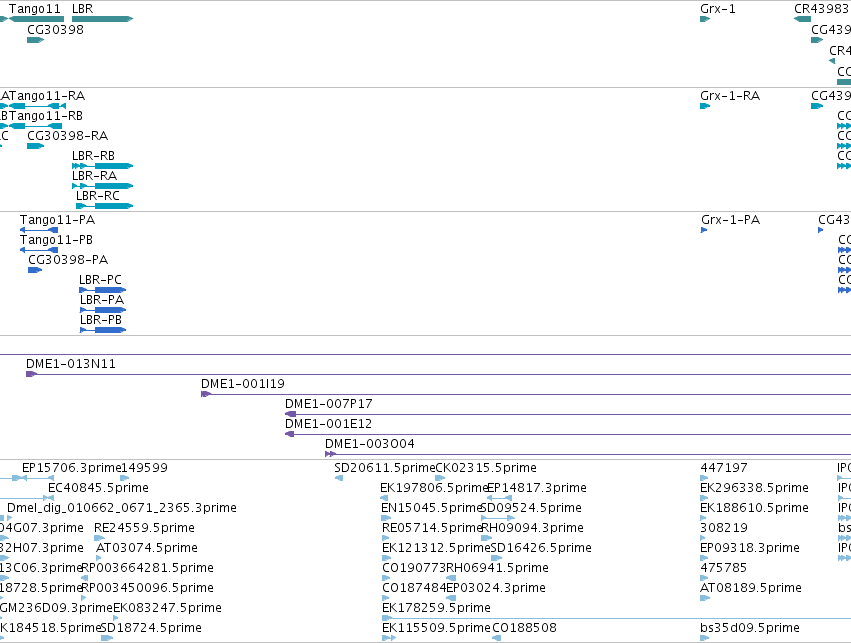This screenshot has height=643, width=851.
Task: Click the CR43983 gene label
Action: click(822, 9)
